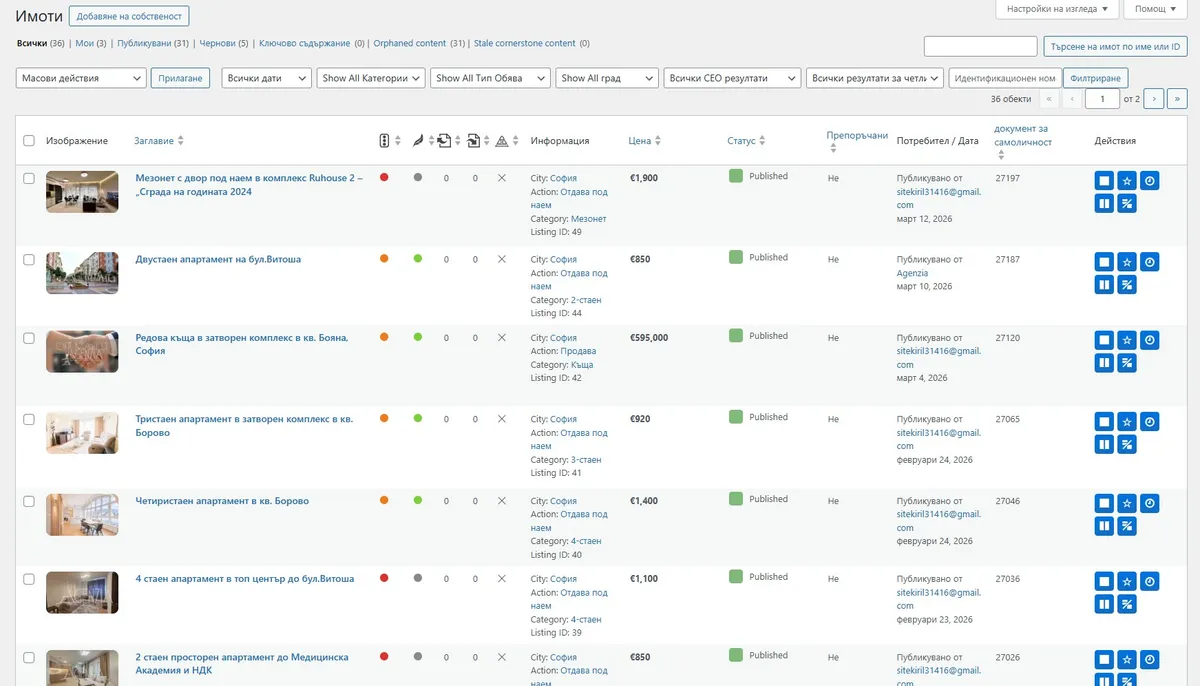This screenshot has height=686, width=1200.
Task: Check the box for Редова къща listing
Action: pos(29,338)
